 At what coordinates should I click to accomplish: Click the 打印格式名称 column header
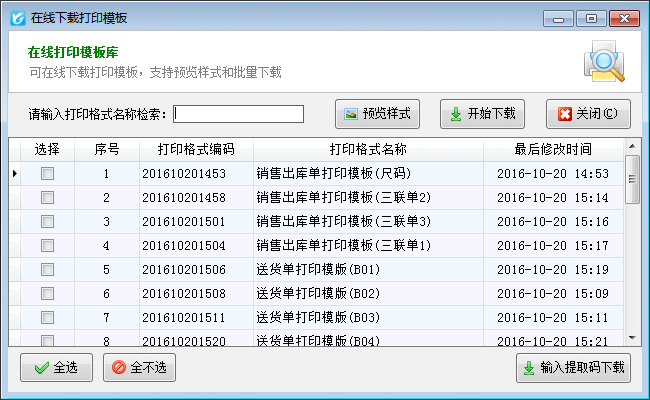368,149
